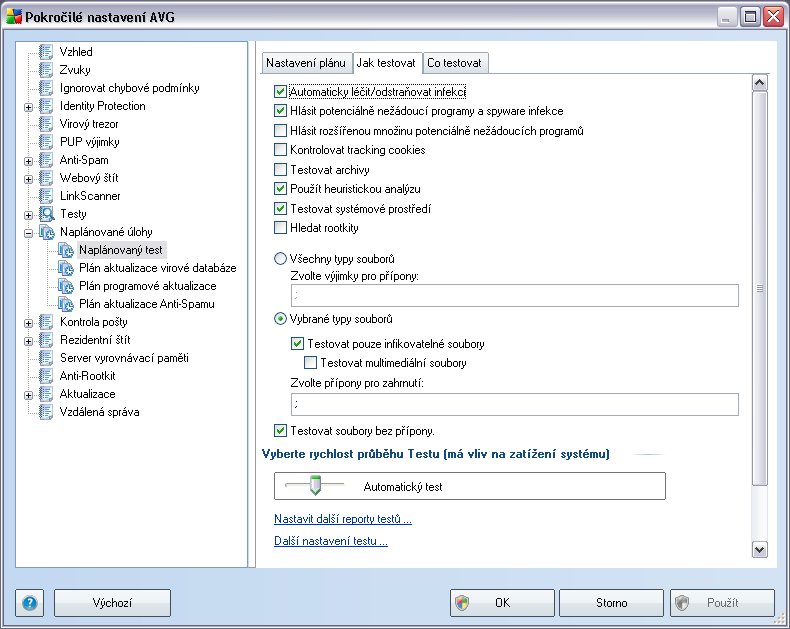Enable Kontrolovat tracking cookies

[280, 150]
